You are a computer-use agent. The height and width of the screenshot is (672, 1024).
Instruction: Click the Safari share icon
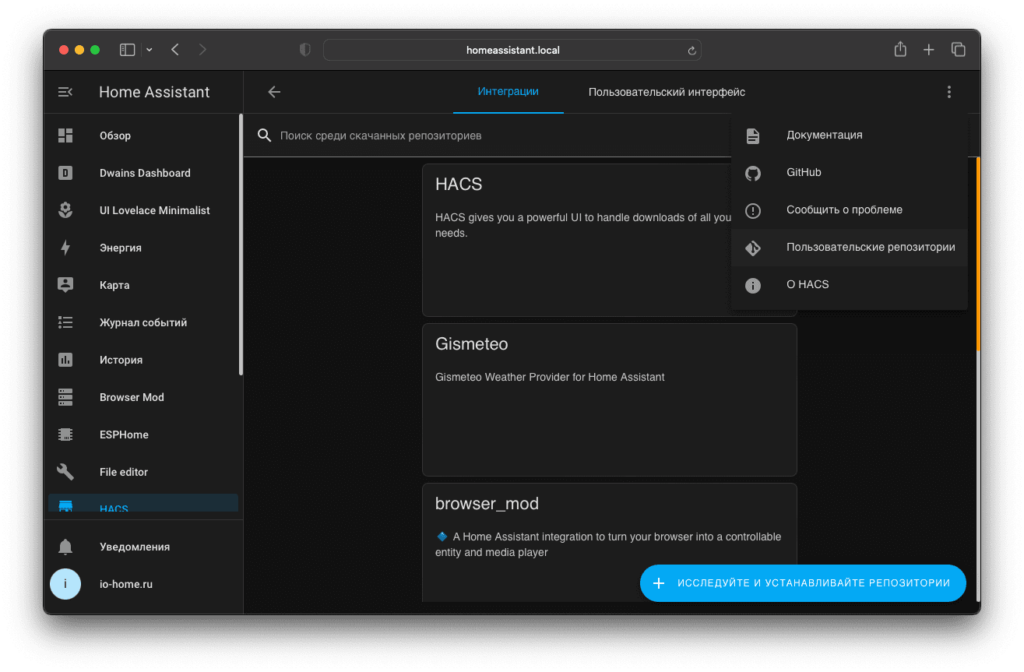click(901, 49)
